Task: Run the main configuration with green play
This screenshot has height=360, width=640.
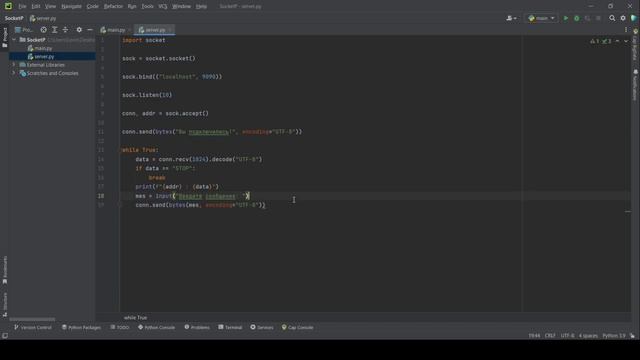Action: 566,18
